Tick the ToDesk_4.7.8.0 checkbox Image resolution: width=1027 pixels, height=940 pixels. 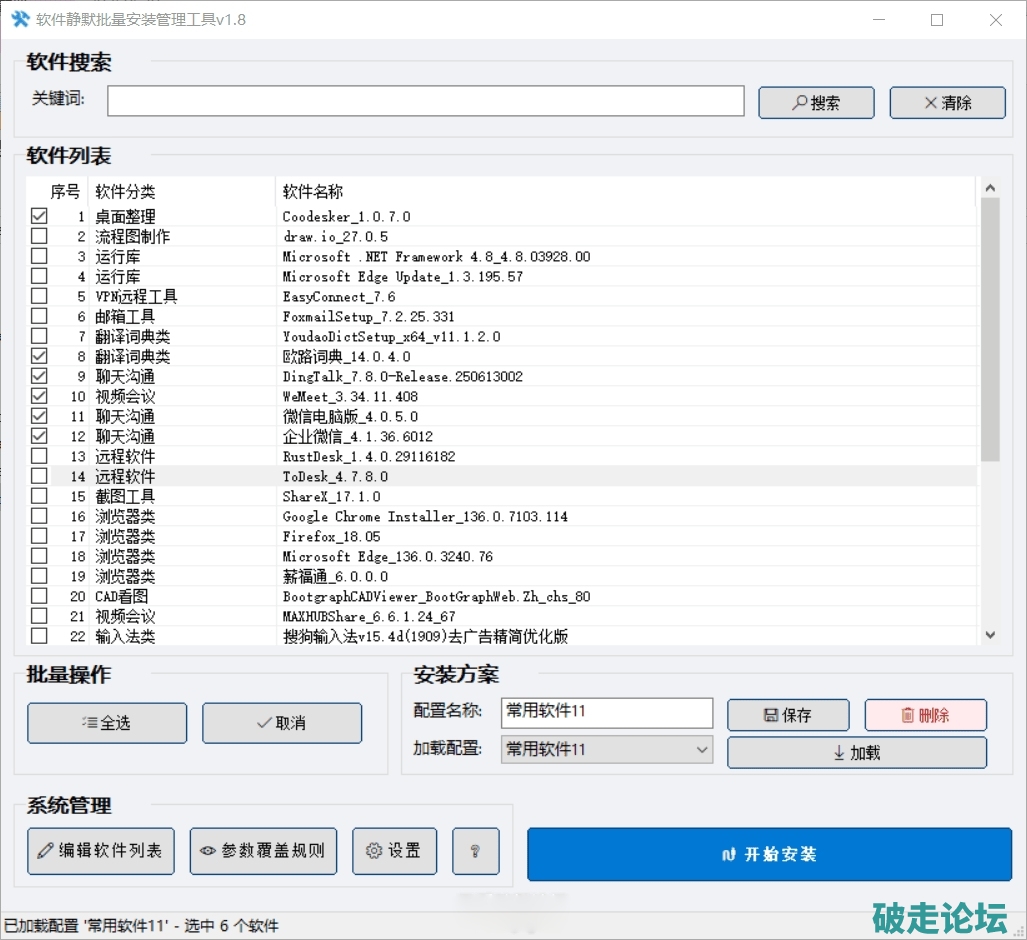point(39,476)
